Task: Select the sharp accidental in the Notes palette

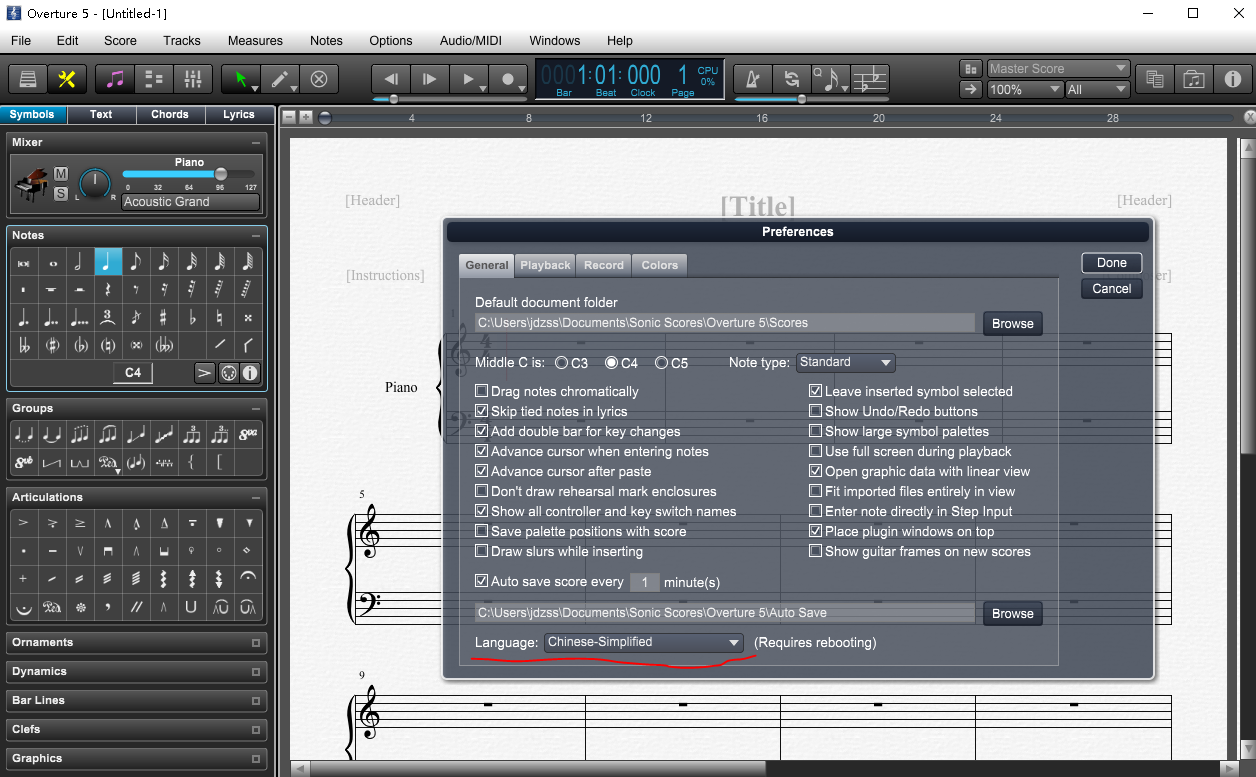Action: tap(163, 318)
